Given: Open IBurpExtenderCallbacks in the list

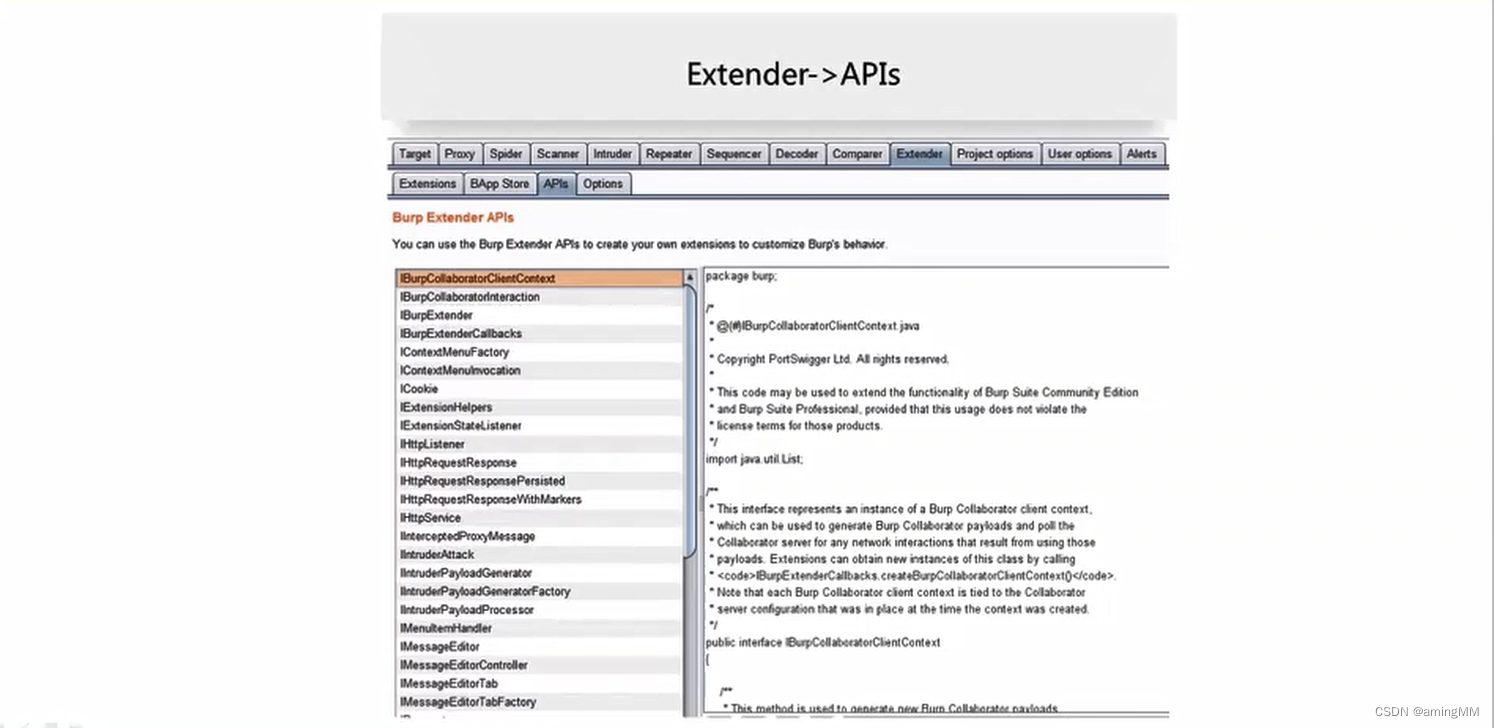Looking at the screenshot, I should click(539, 333).
